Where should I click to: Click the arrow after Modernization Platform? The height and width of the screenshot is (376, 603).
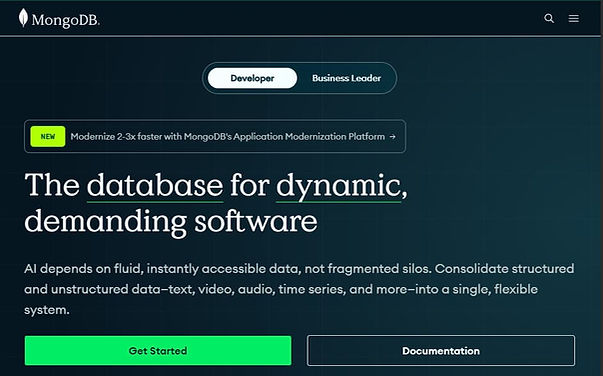coord(392,136)
